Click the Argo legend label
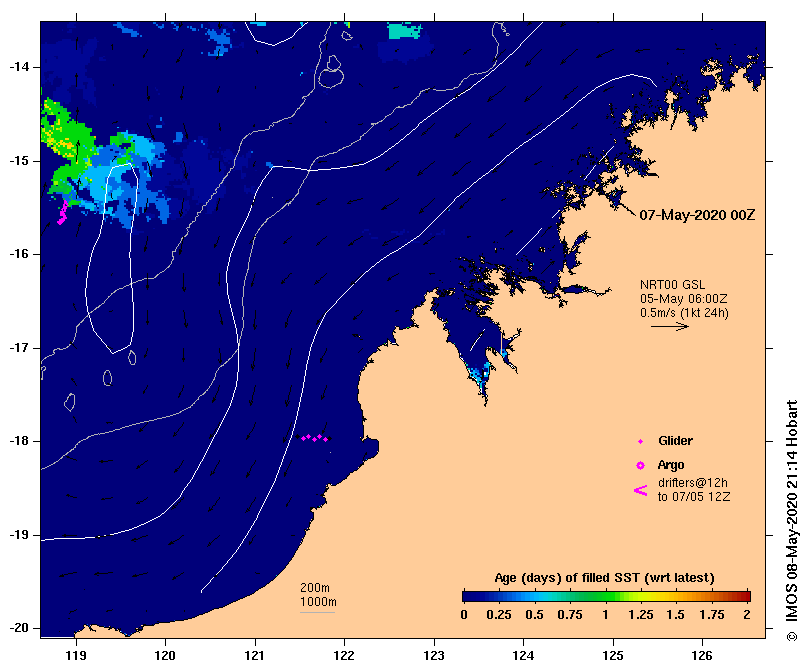Image resolution: width=809 pixels, height=672 pixels. pos(671,465)
